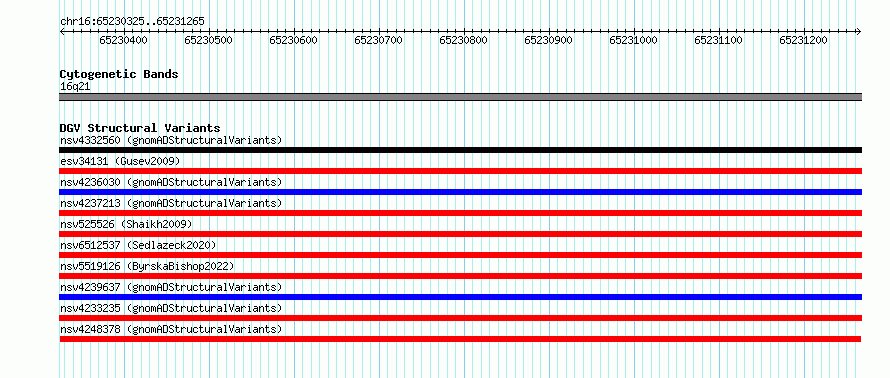Click the red nsv5519126 variant bar

coord(460,276)
